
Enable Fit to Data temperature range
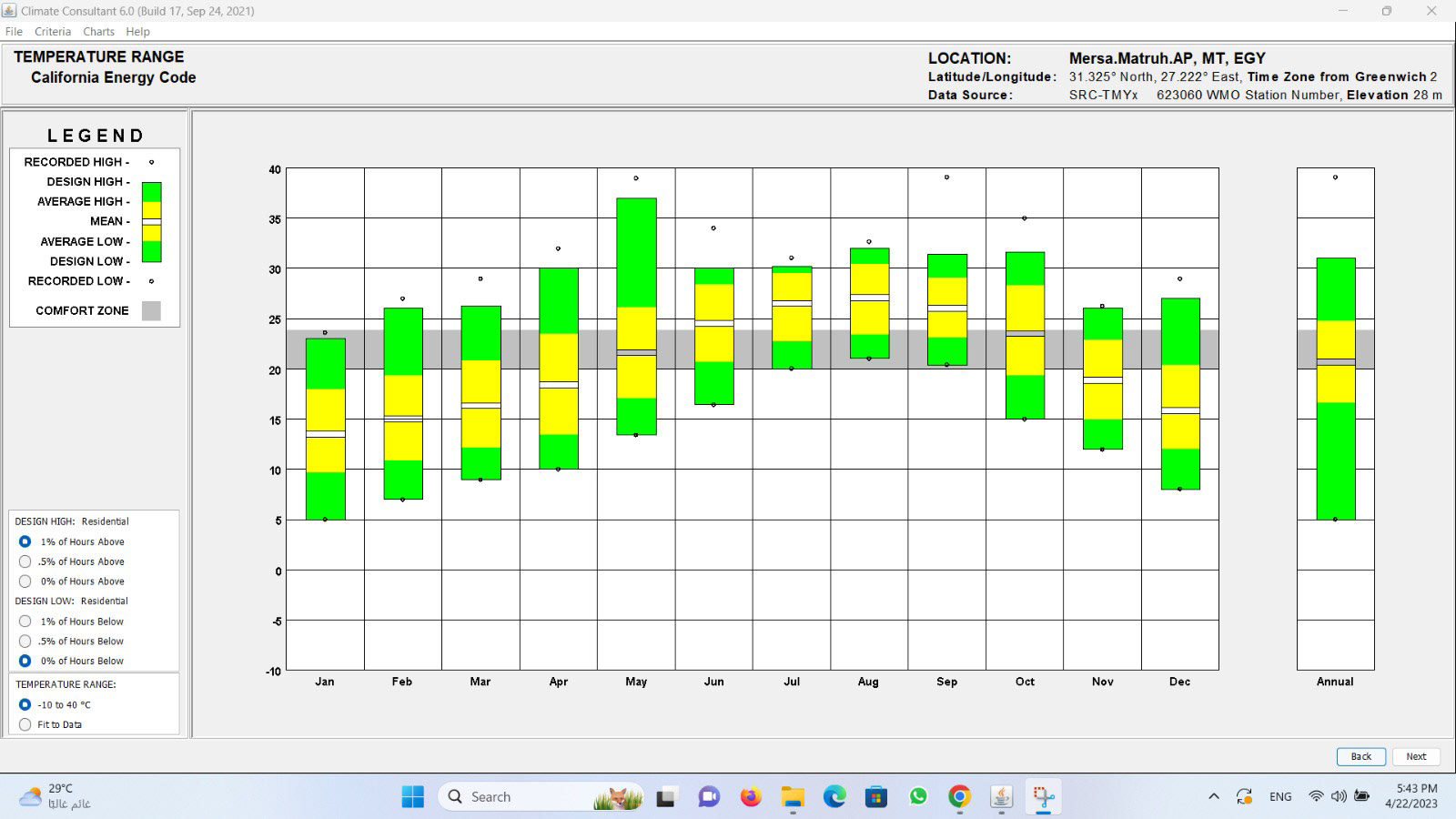click(25, 725)
